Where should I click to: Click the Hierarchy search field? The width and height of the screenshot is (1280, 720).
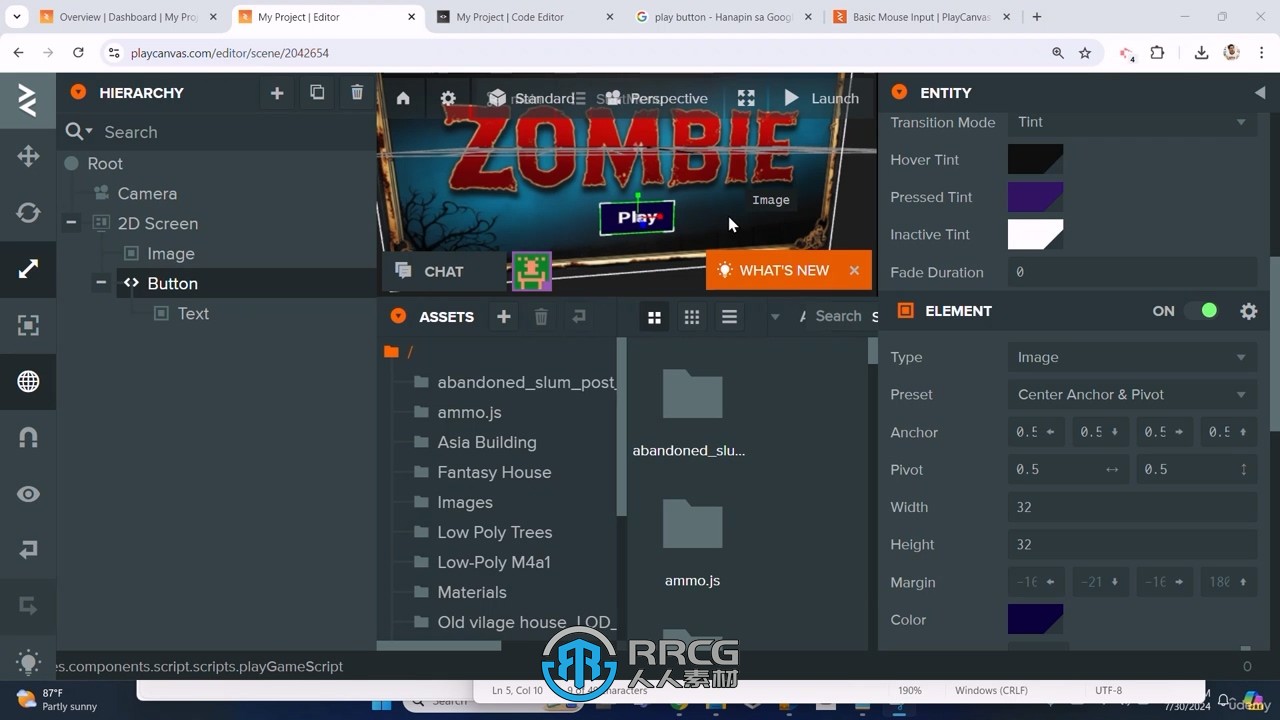pos(235,132)
